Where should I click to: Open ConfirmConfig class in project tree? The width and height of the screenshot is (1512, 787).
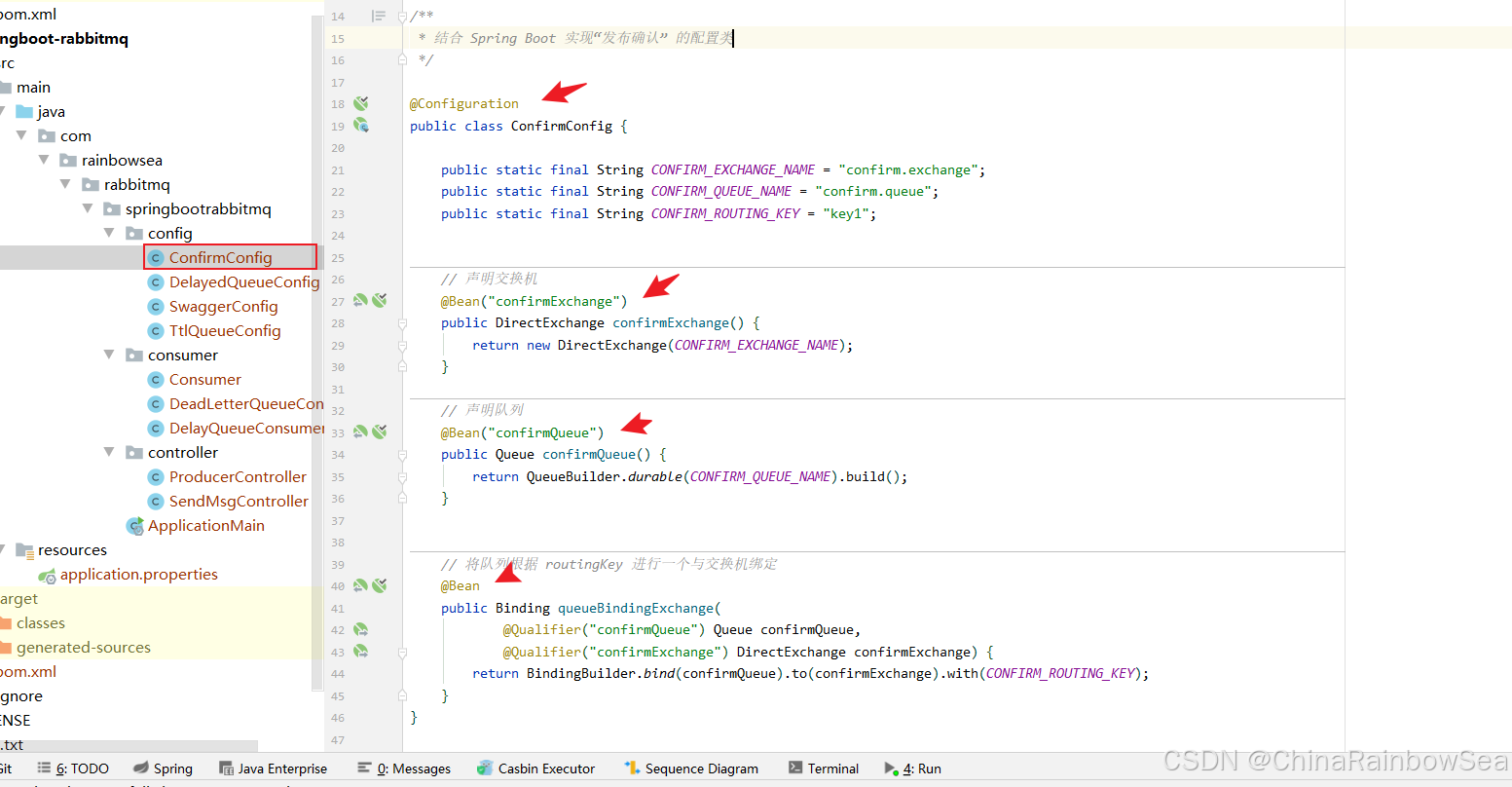[x=220, y=257]
